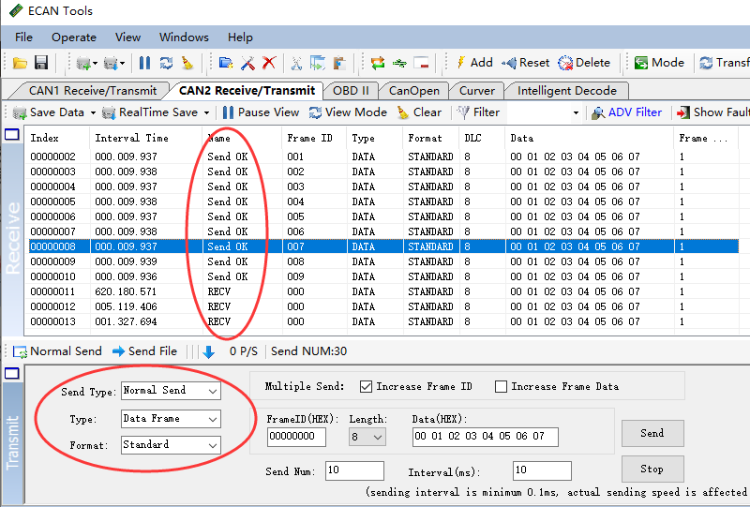The height and width of the screenshot is (507, 750).
Task: Clear the received data list
Action: point(419,112)
